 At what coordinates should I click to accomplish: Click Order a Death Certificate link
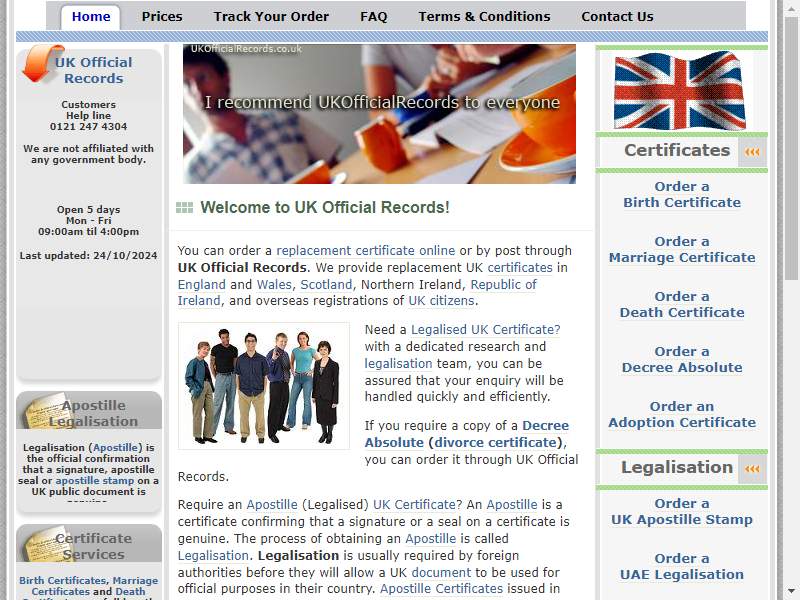682,305
